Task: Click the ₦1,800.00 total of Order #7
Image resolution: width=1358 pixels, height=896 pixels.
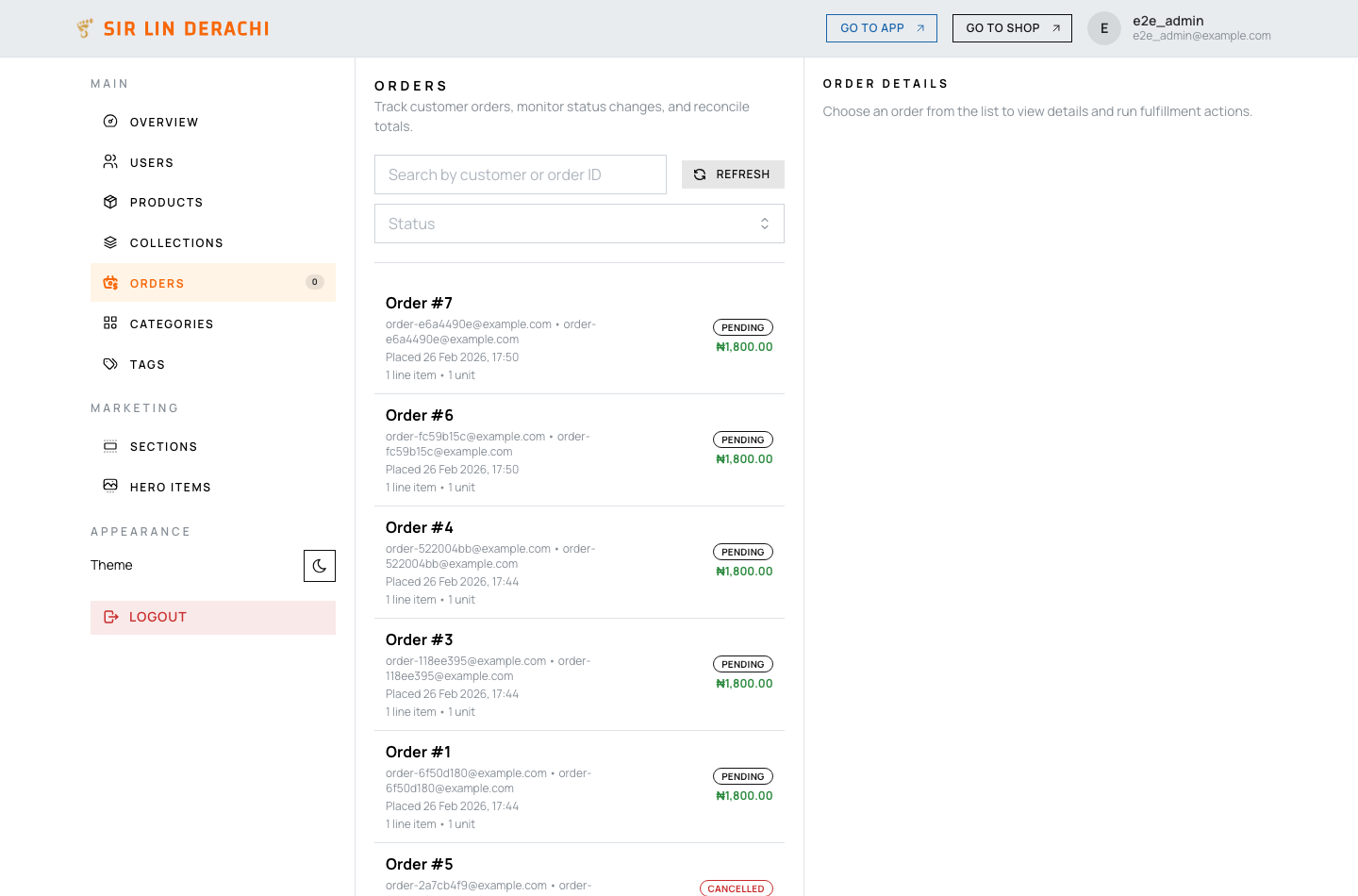Action: [x=744, y=347]
